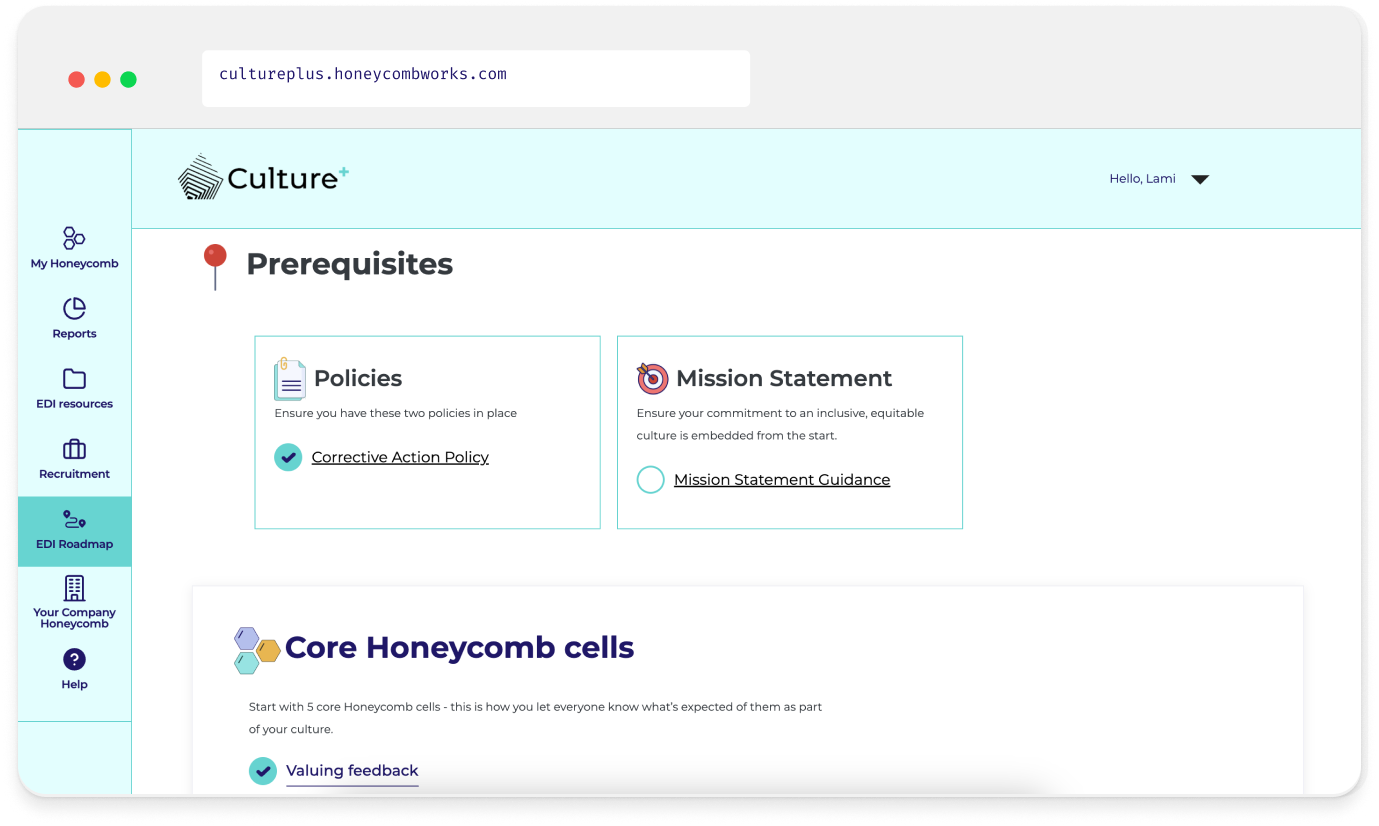Click the Help menu label
The height and width of the screenshot is (826, 1379).
point(74,685)
